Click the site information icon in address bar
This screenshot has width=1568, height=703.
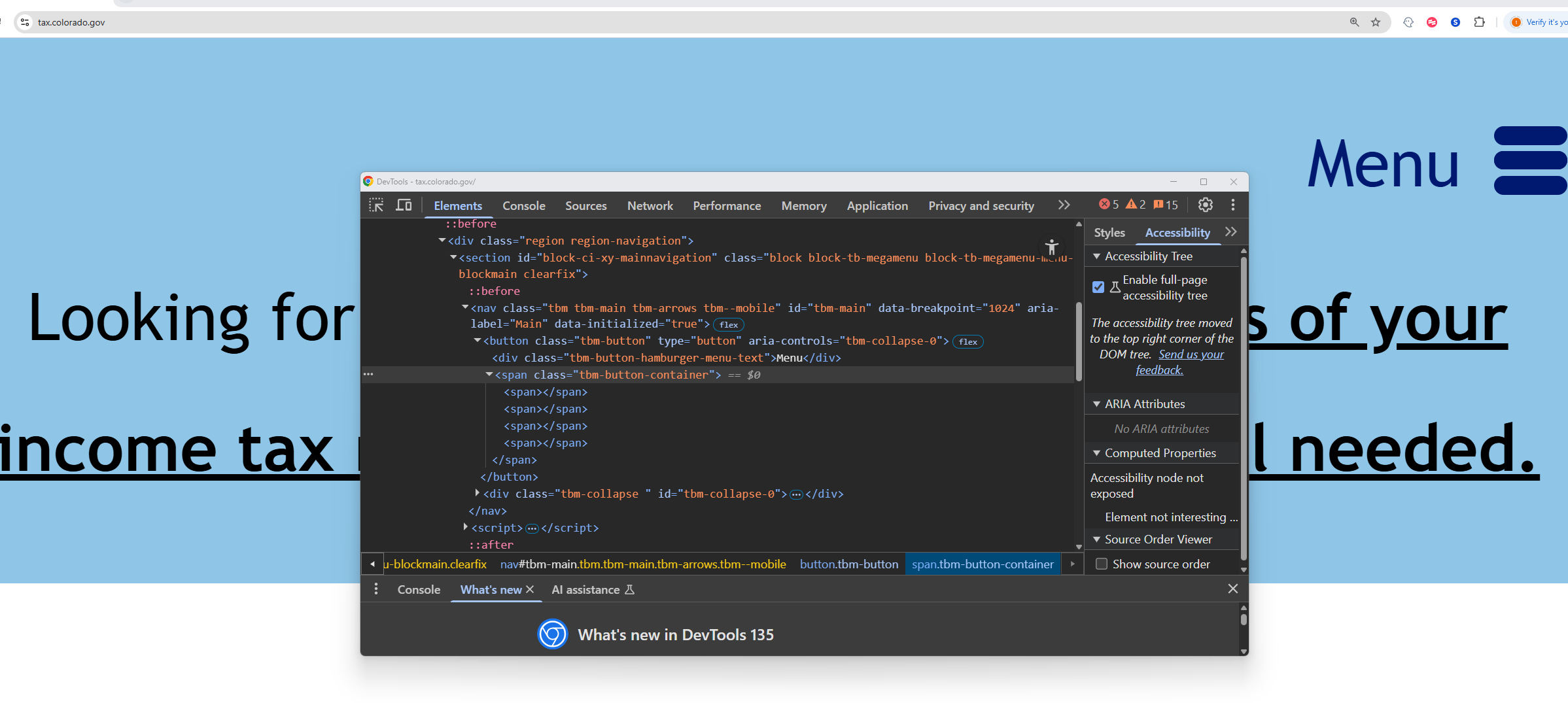tap(24, 22)
